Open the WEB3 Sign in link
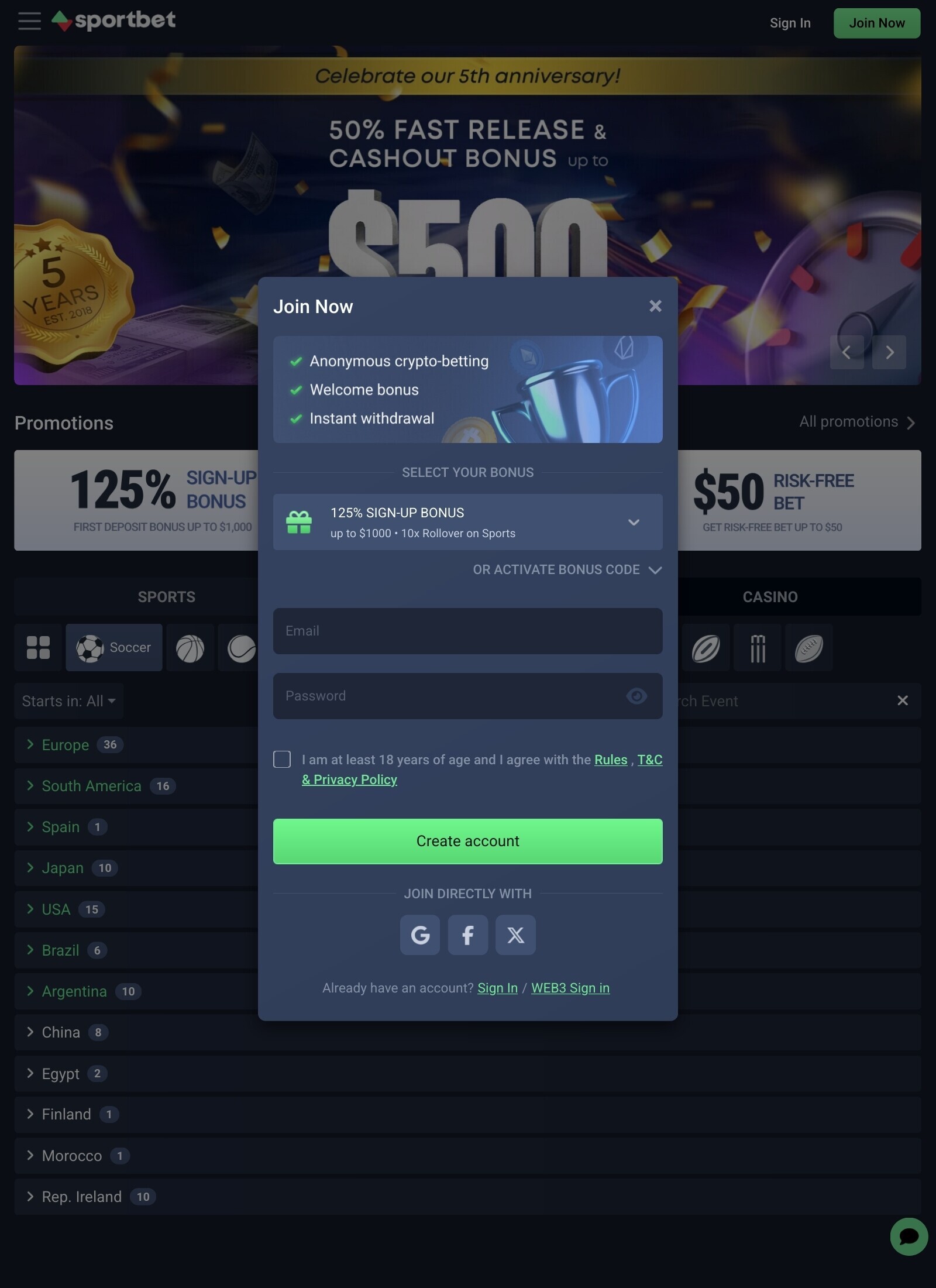The height and width of the screenshot is (1288, 936). point(570,988)
